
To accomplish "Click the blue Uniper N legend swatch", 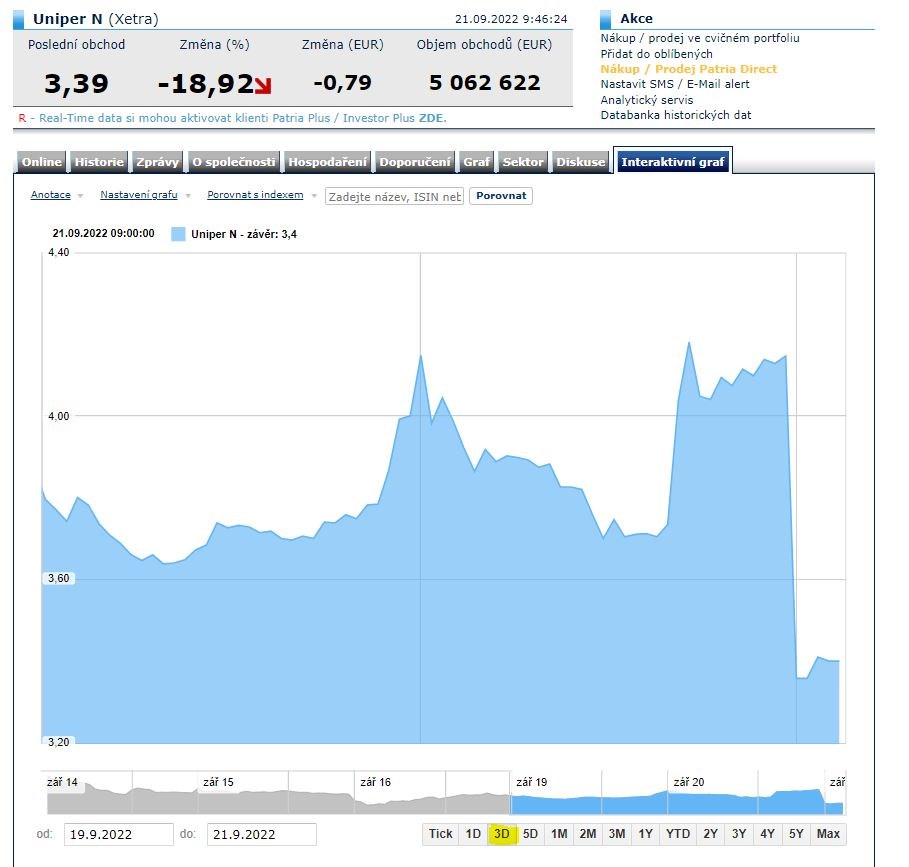I will [x=178, y=234].
